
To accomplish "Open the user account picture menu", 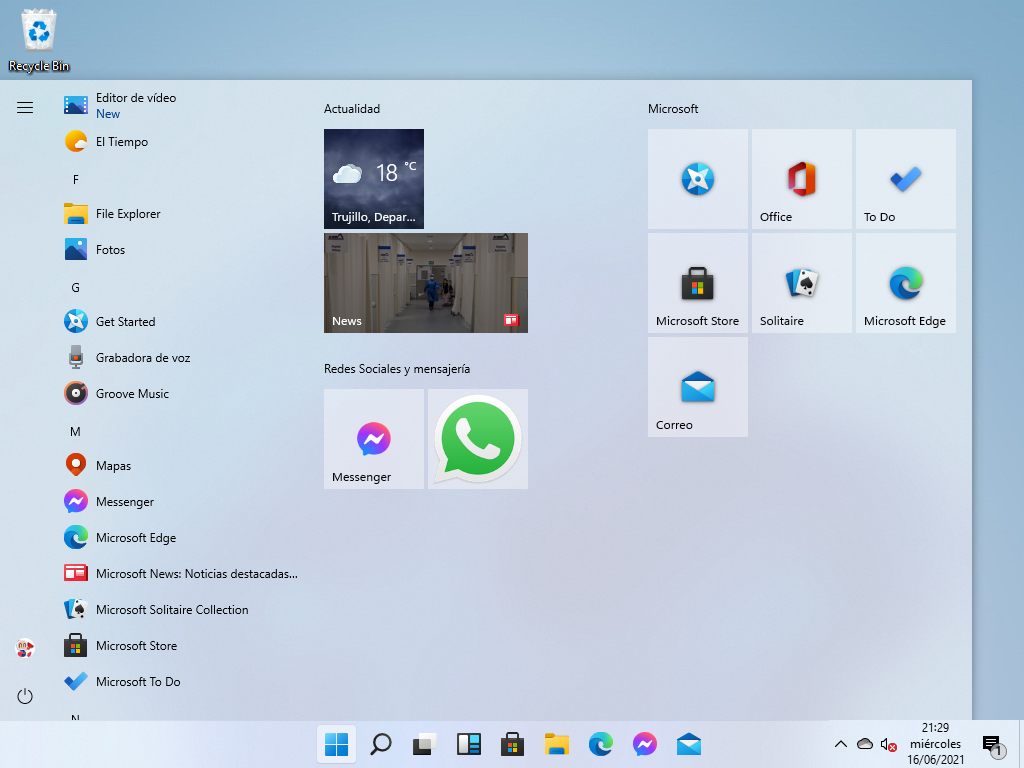I will [x=25, y=648].
